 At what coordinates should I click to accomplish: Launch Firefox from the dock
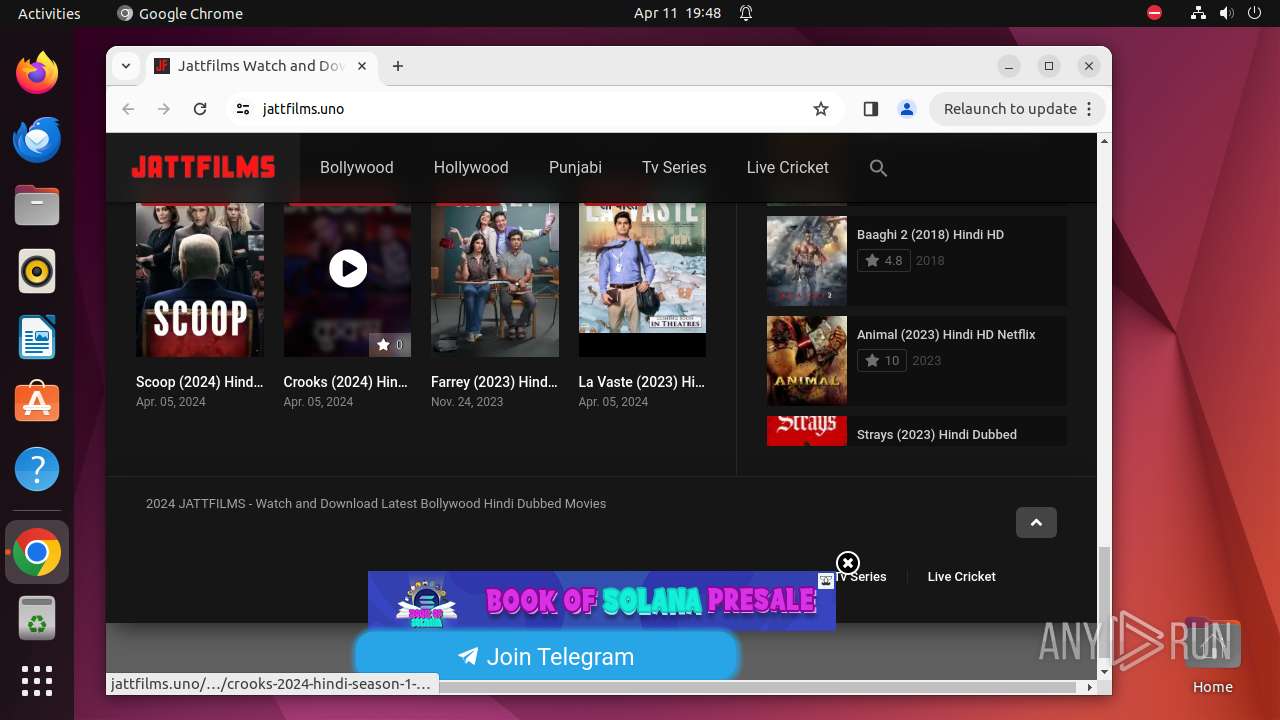(37, 73)
